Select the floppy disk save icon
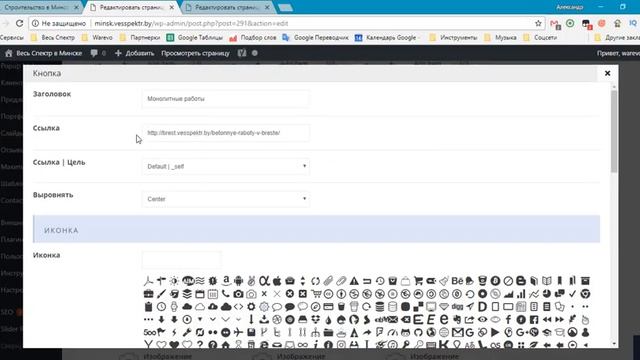 click(x=251, y=333)
